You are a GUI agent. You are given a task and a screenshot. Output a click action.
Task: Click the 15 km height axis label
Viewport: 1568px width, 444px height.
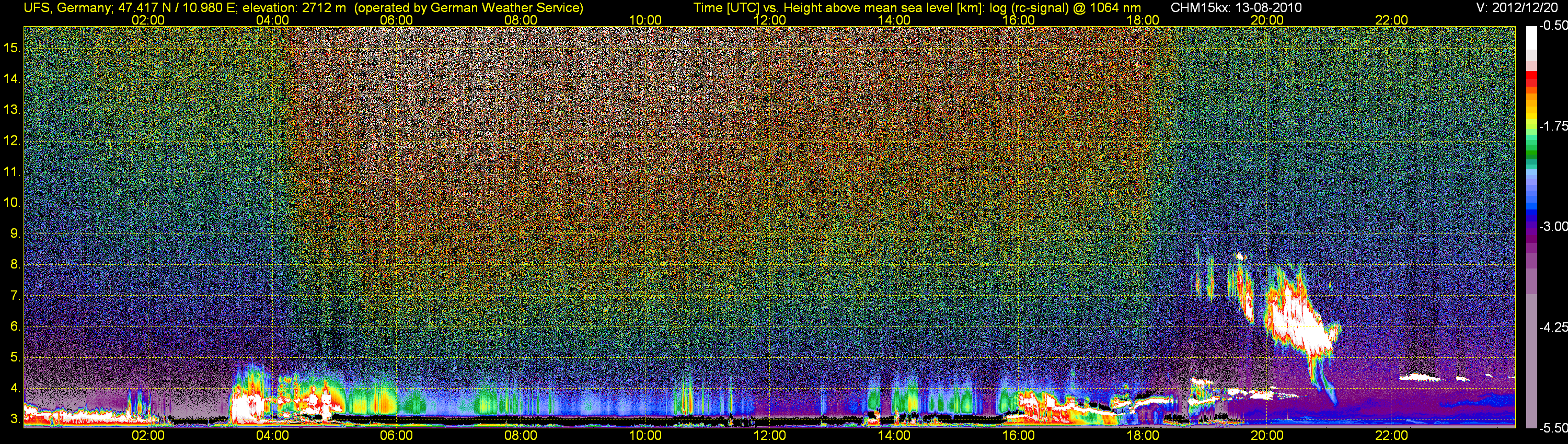click(x=12, y=48)
